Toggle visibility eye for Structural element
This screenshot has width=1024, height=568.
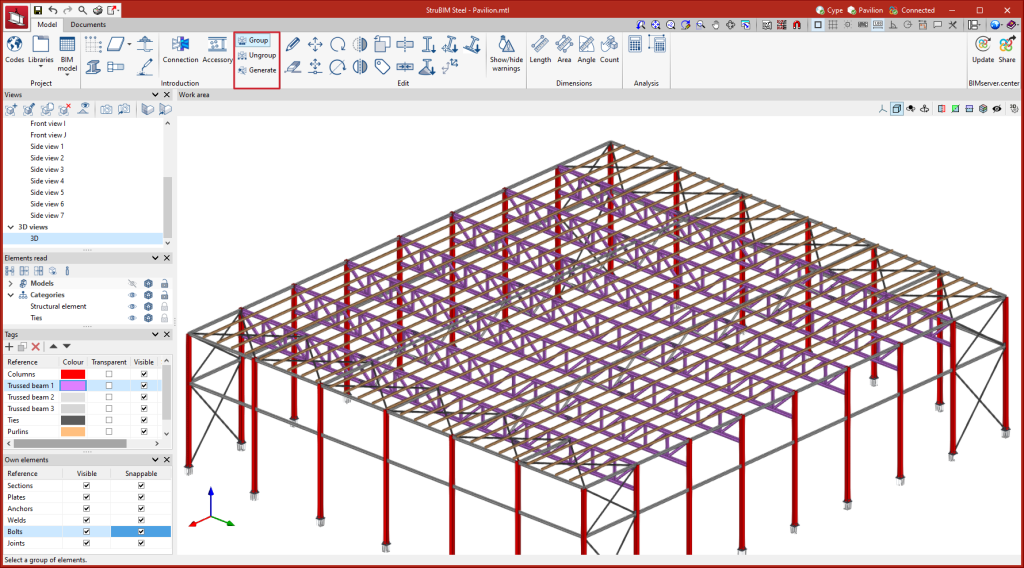tap(131, 306)
